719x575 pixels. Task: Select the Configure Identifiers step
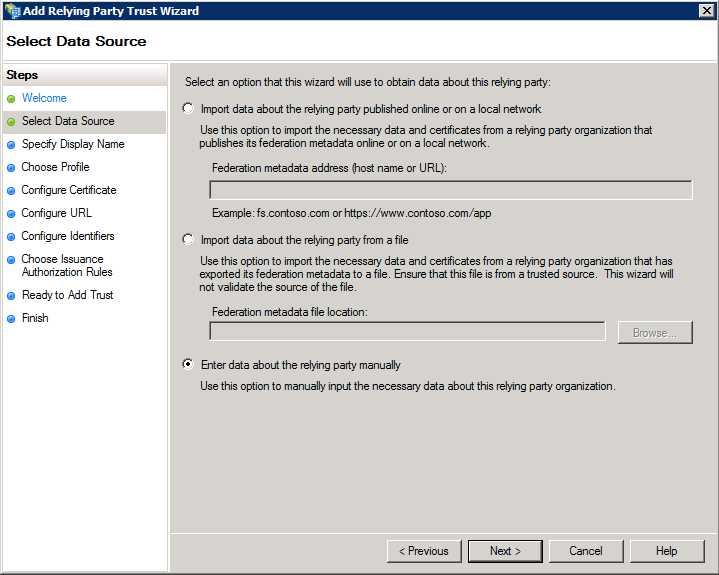[x=68, y=236]
